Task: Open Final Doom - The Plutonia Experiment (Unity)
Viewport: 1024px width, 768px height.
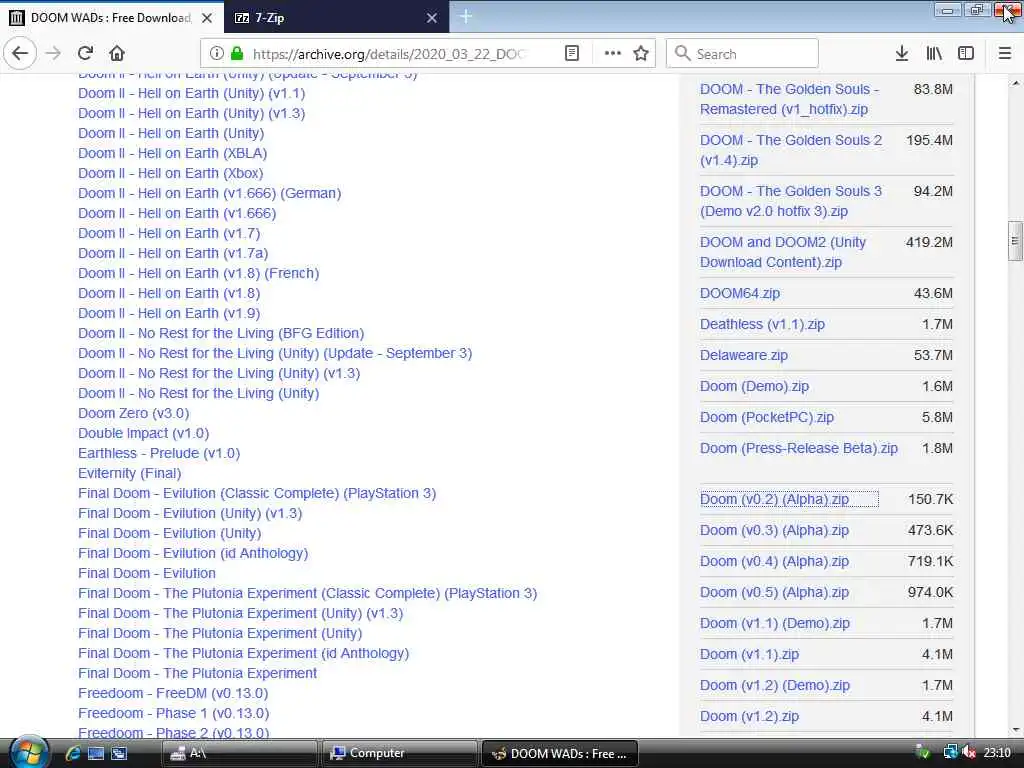Action: (x=220, y=633)
